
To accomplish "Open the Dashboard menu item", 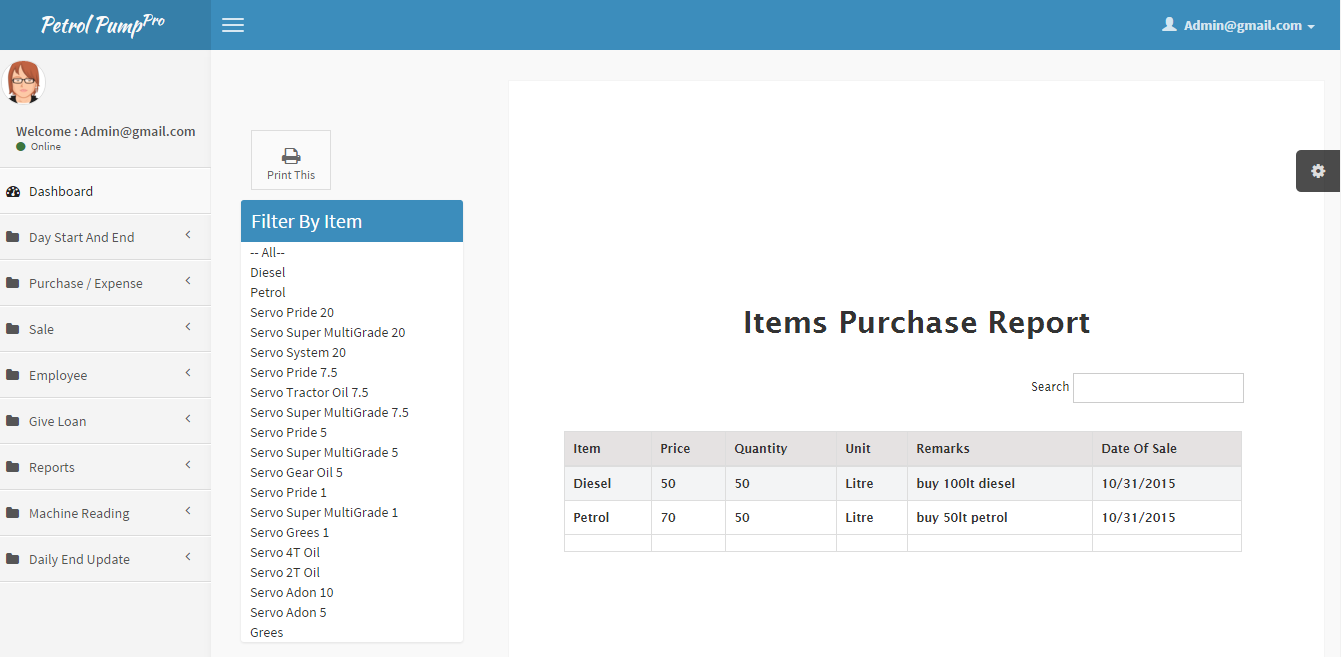I will pyautogui.click(x=105, y=191).
